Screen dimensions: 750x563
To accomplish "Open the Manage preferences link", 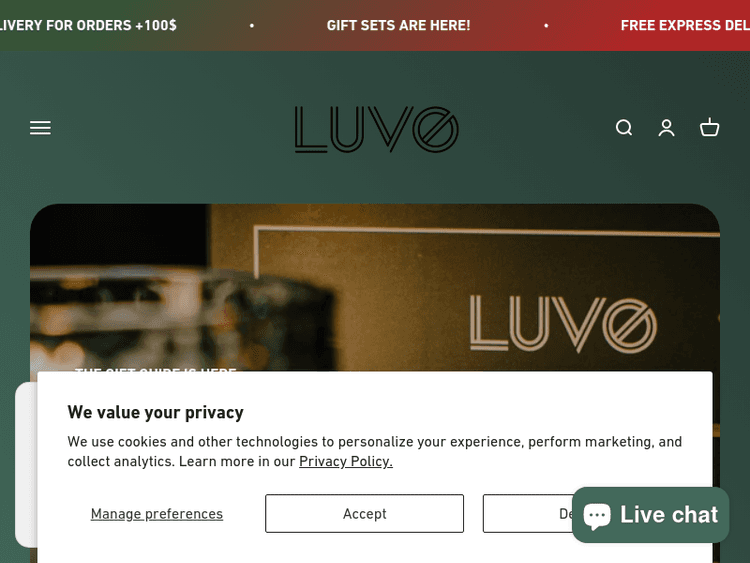I will click(x=157, y=514).
